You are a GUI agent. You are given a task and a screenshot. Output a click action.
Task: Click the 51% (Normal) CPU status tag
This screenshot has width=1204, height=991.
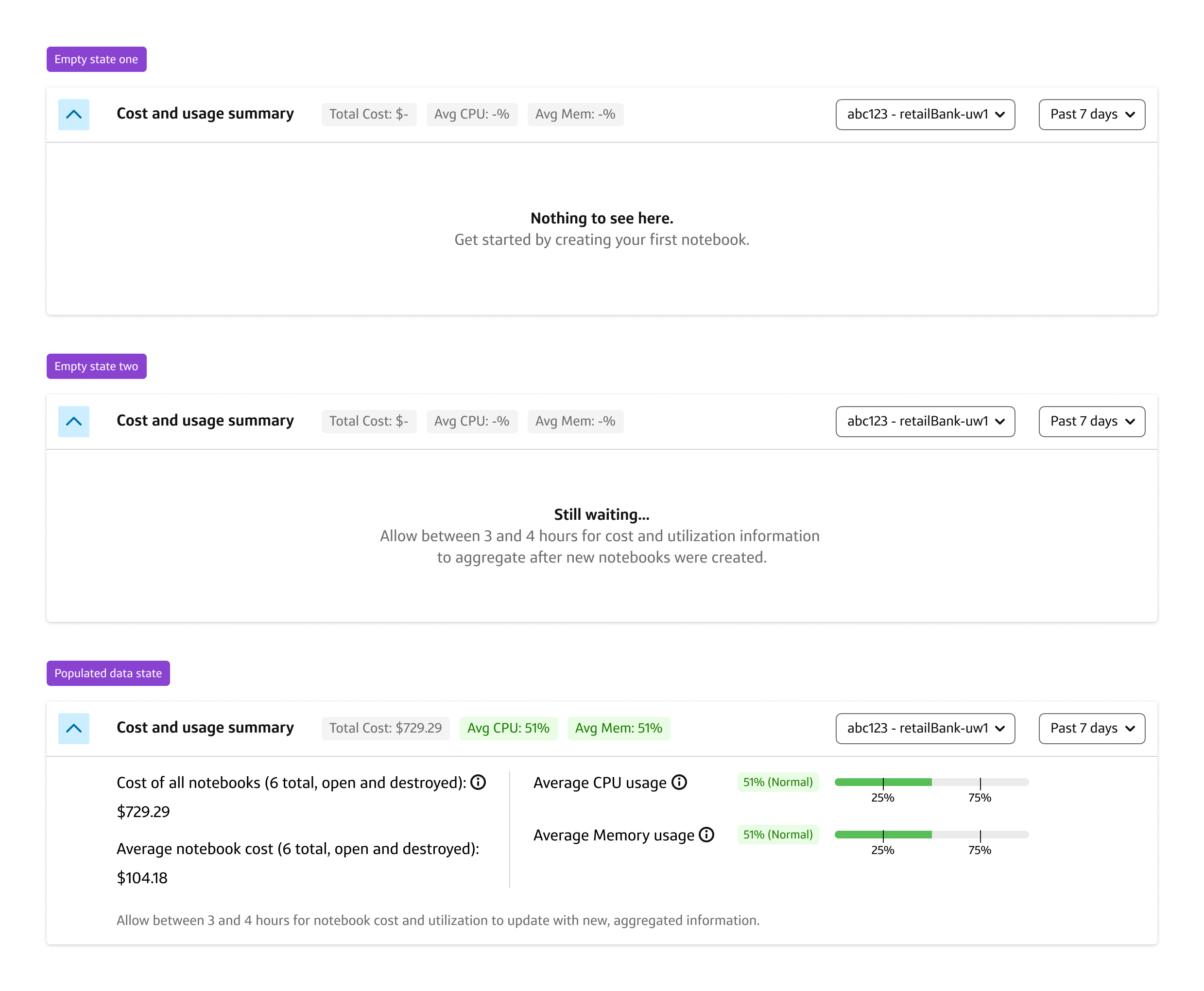[x=777, y=782]
